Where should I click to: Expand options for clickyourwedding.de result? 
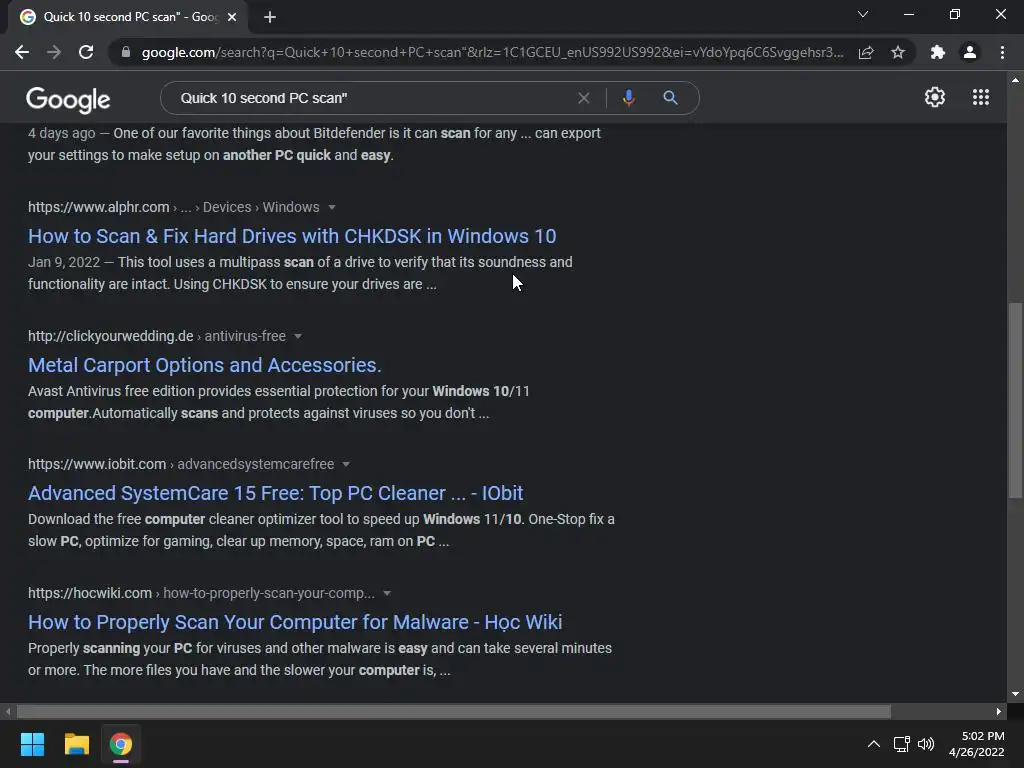click(298, 336)
